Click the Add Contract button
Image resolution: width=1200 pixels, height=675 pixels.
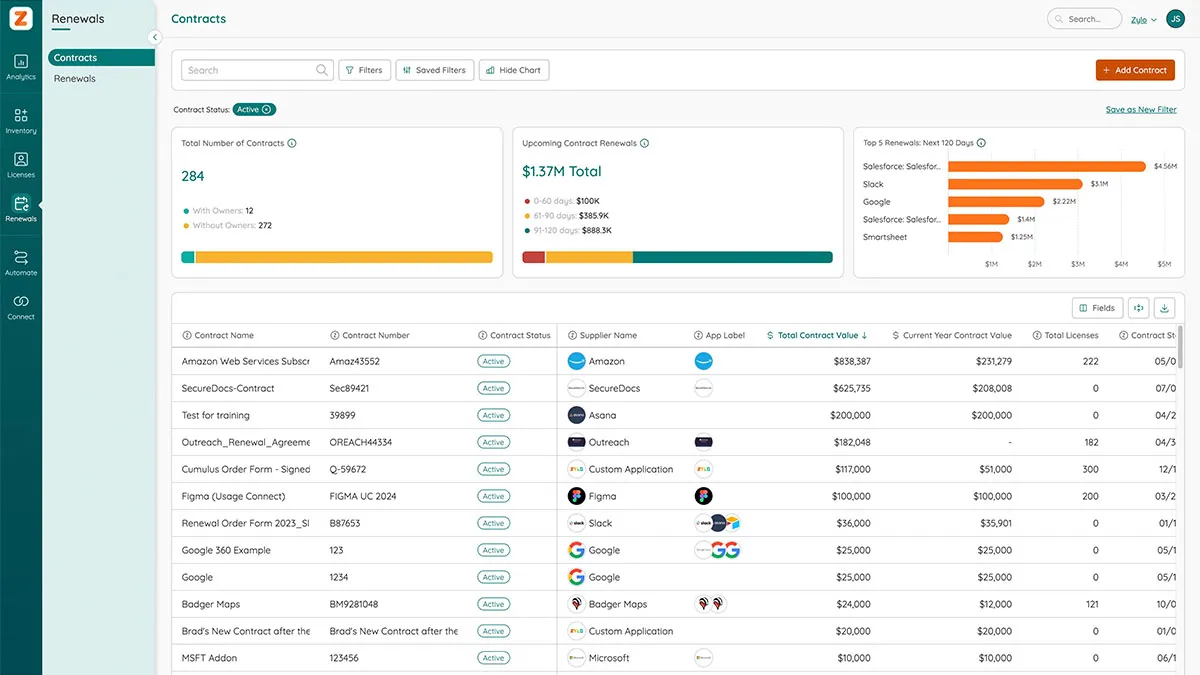[x=1135, y=70]
